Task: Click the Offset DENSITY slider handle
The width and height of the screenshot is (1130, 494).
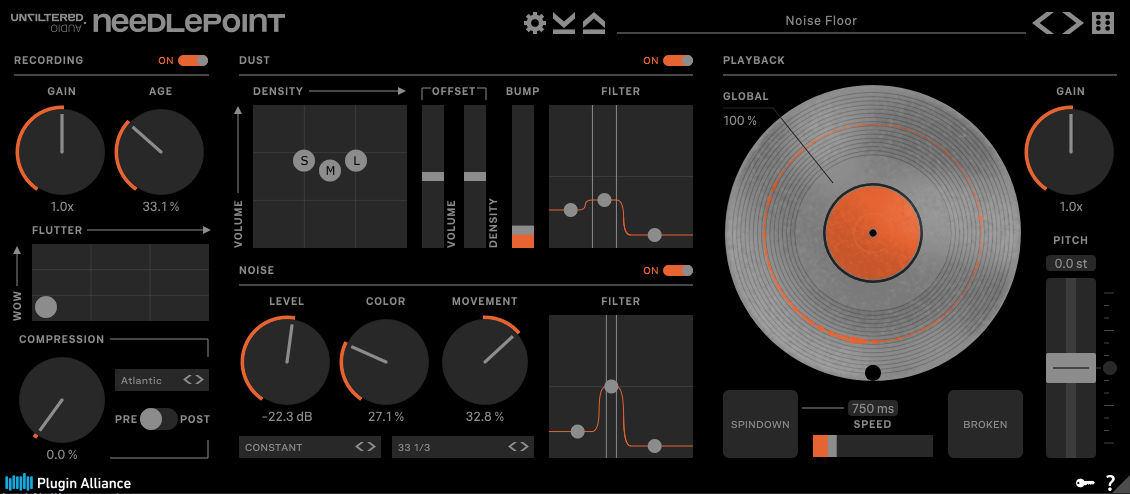Action: click(x=475, y=176)
